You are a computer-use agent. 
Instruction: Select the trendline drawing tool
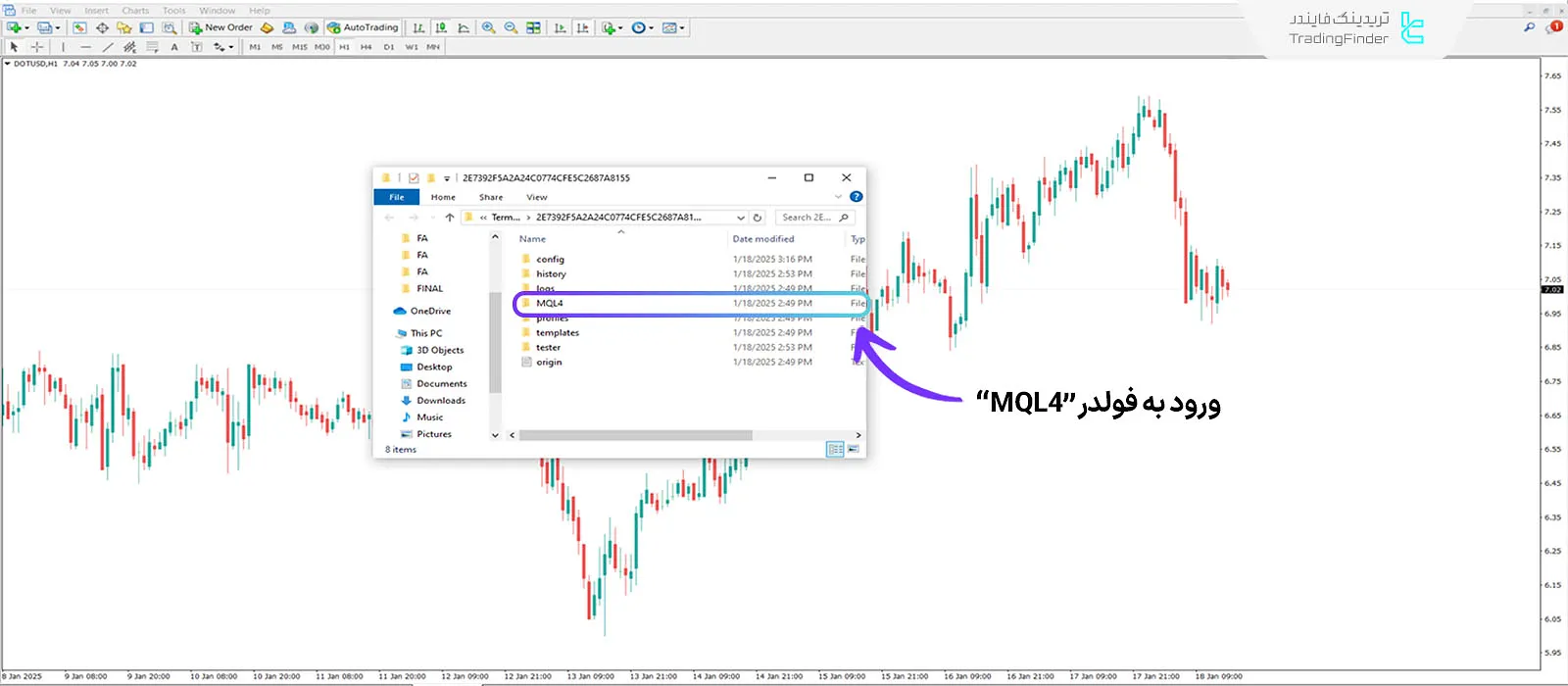107,47
